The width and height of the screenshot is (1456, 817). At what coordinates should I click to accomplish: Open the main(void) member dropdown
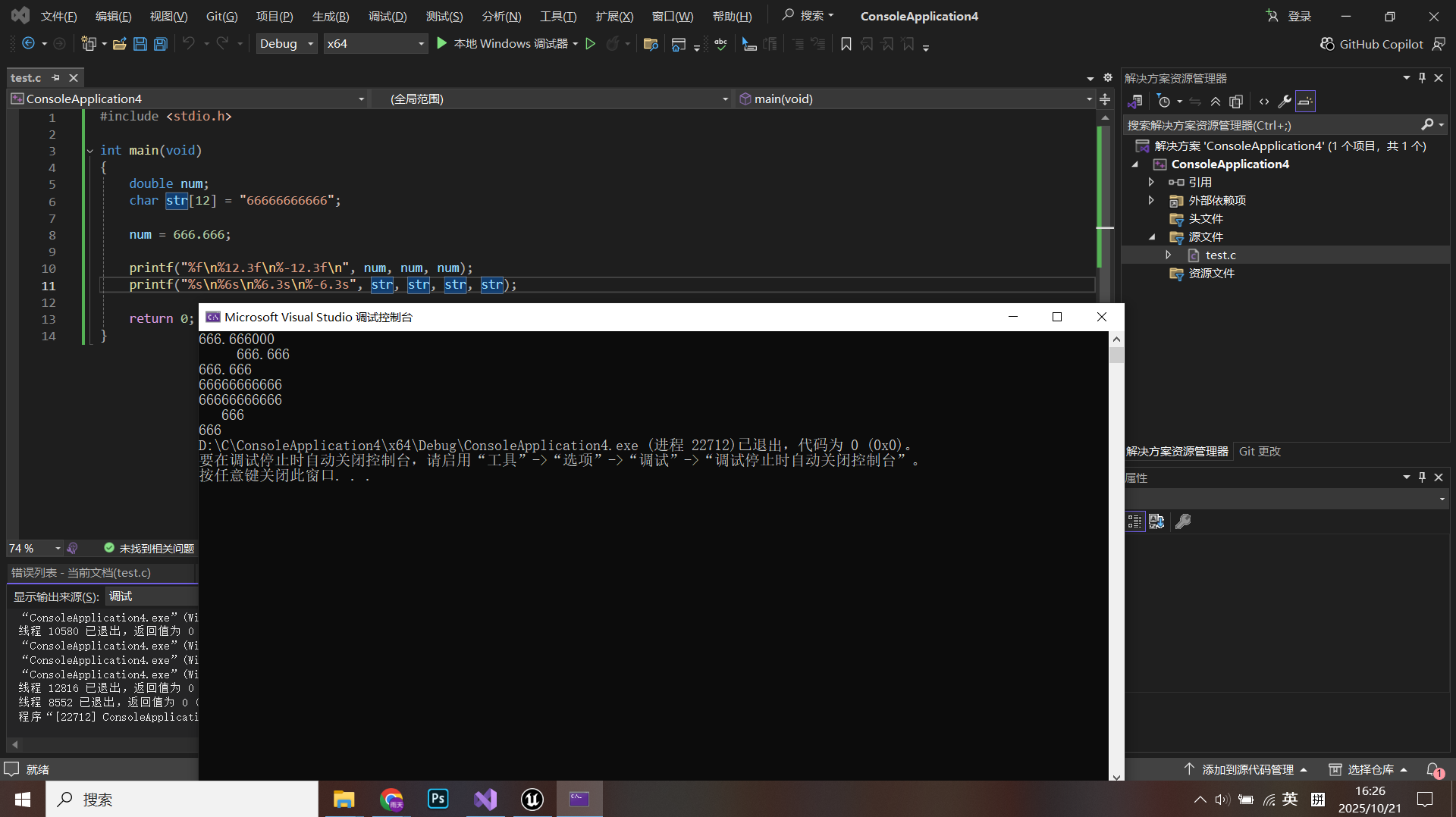click(x=915, y=99)
